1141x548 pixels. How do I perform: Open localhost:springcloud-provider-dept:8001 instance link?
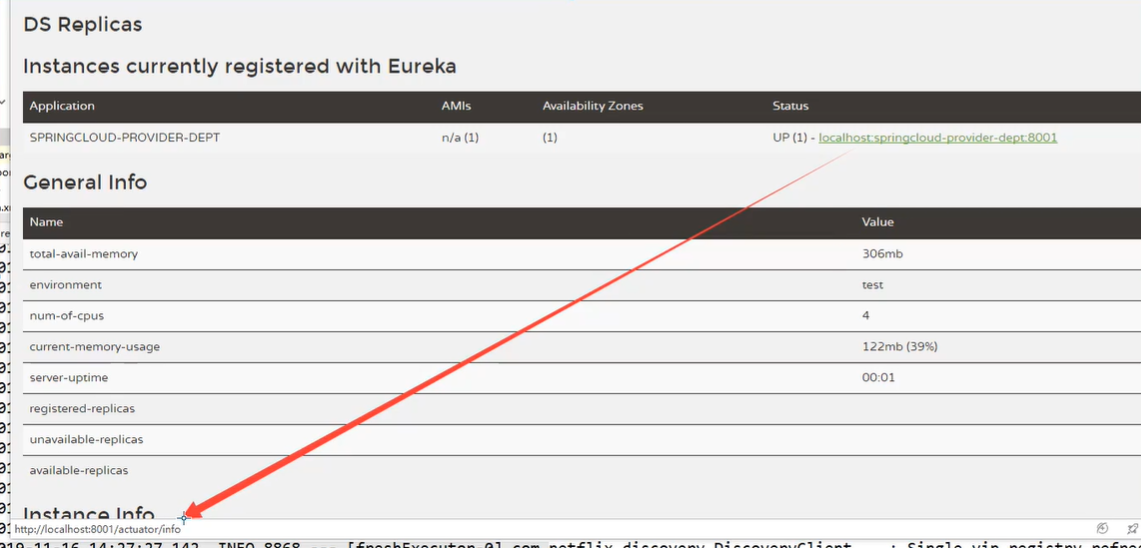[x=938, y=137]
